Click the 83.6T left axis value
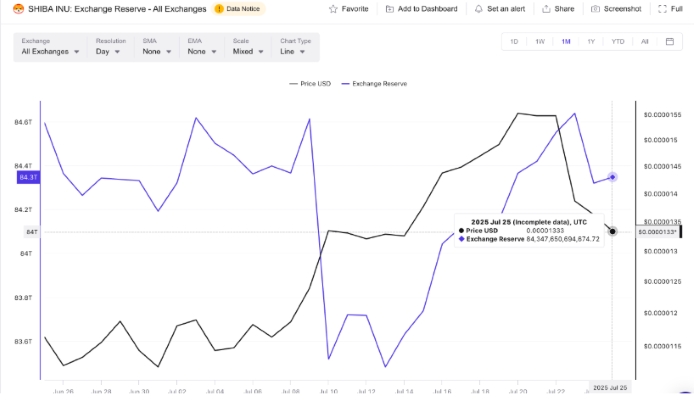700x402 pixels. tap(23, 341)
